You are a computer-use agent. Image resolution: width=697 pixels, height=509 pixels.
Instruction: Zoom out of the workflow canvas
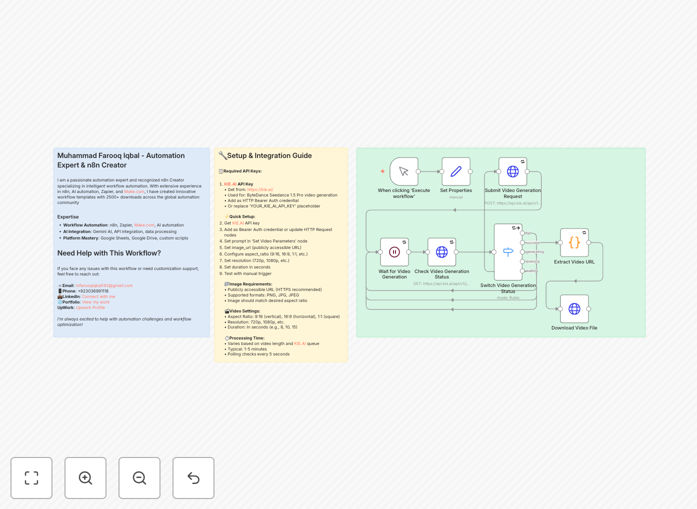click(x=139, y=478)
